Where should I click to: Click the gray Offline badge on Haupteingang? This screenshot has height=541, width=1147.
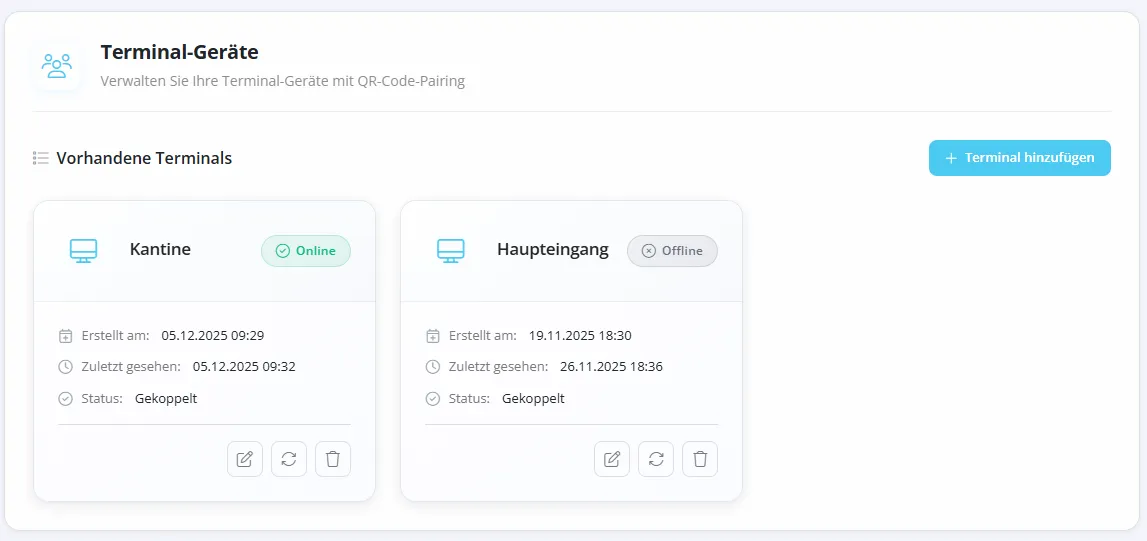(x=672, y=251)
